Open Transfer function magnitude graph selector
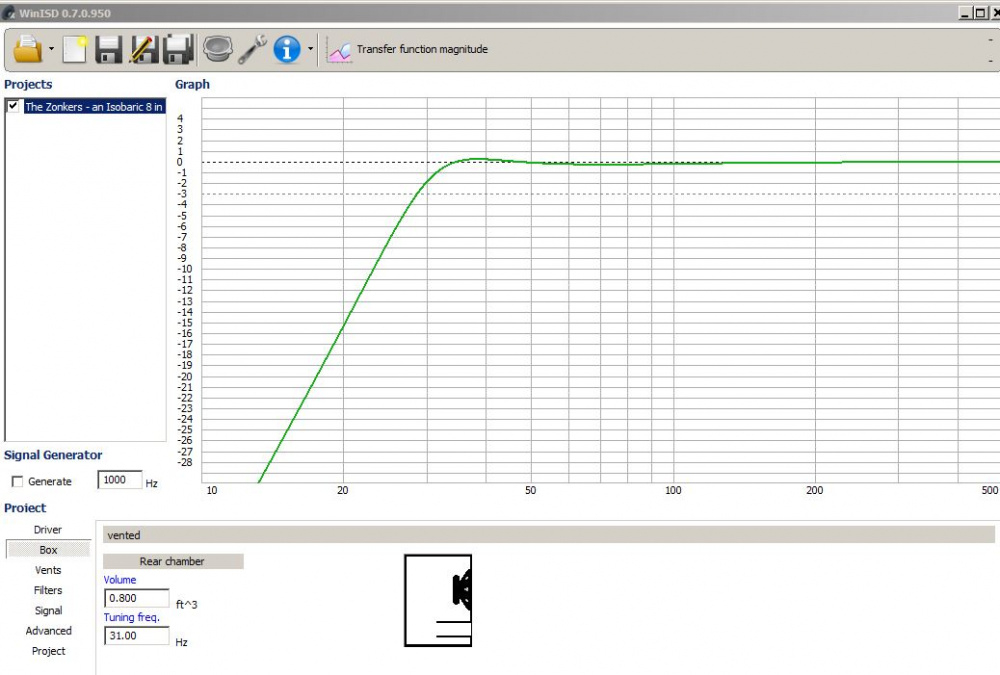 (422, 49)
